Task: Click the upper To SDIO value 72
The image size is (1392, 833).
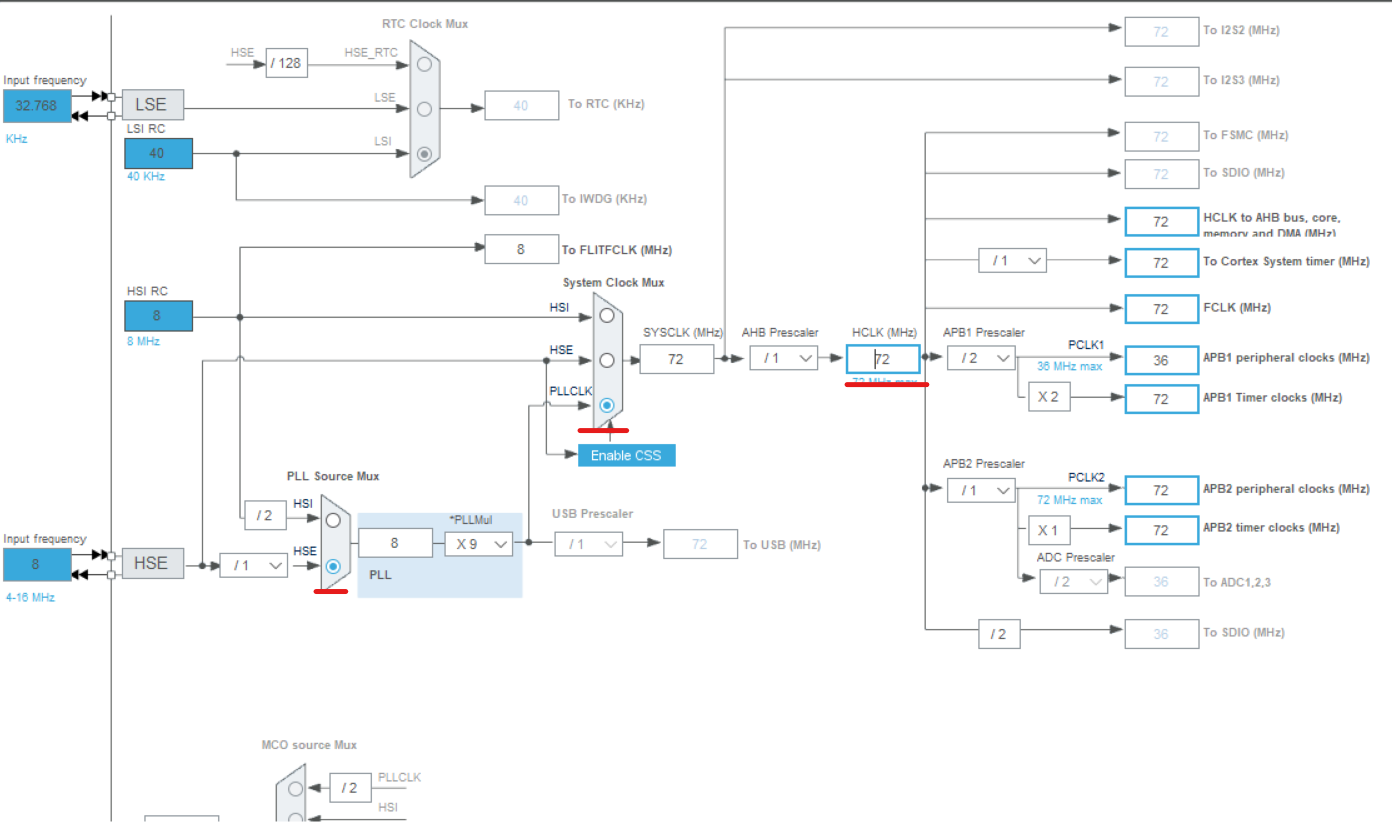Action: coord(1162,174)
